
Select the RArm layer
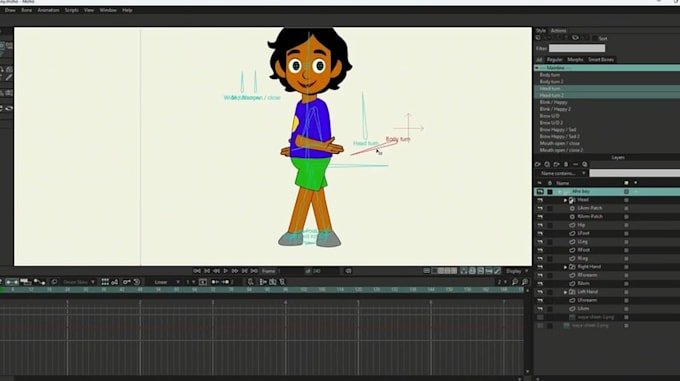point(583,283)
